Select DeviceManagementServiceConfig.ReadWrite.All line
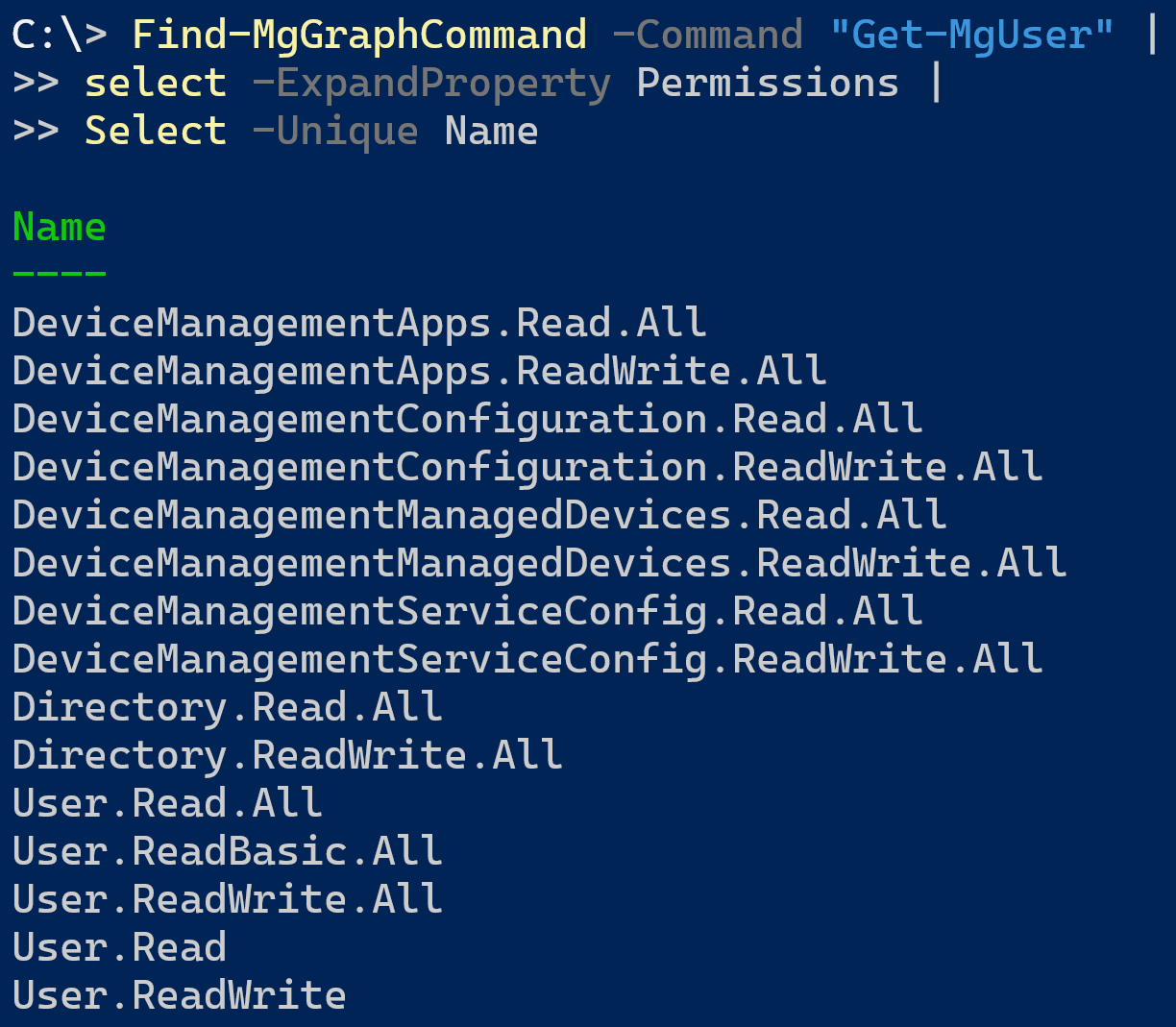The width and height of the screenshot is (1176, 1027). coord(527,660)
